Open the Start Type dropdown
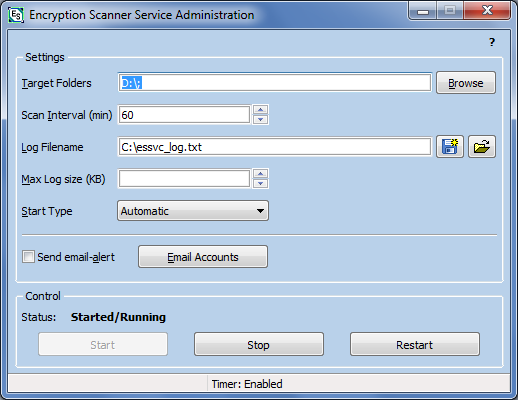The image size is (518, 400). tap(193, 211)
